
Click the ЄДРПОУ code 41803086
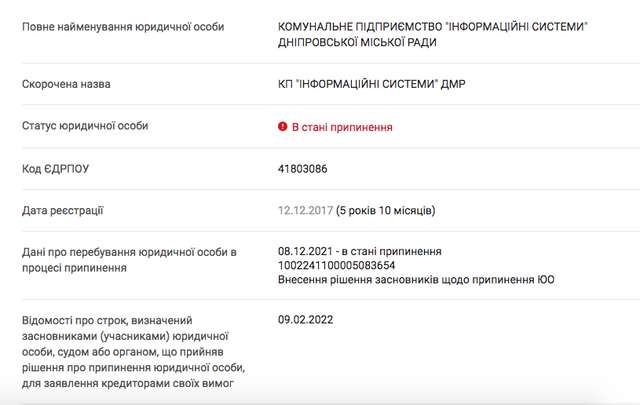pos(304,169)
